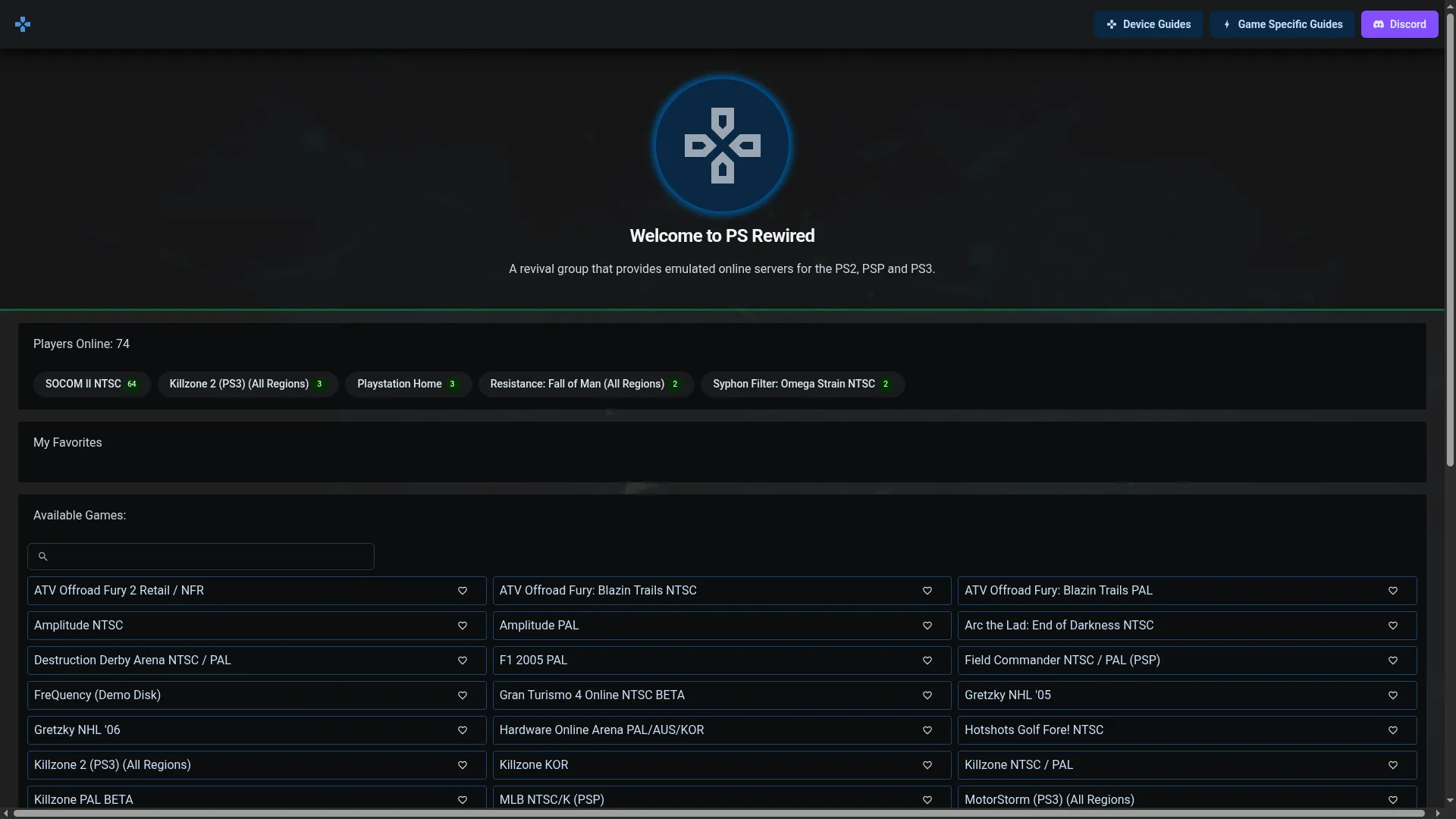Click the magnifier icon in search box
1456x819 pixels.
(43, 557)
